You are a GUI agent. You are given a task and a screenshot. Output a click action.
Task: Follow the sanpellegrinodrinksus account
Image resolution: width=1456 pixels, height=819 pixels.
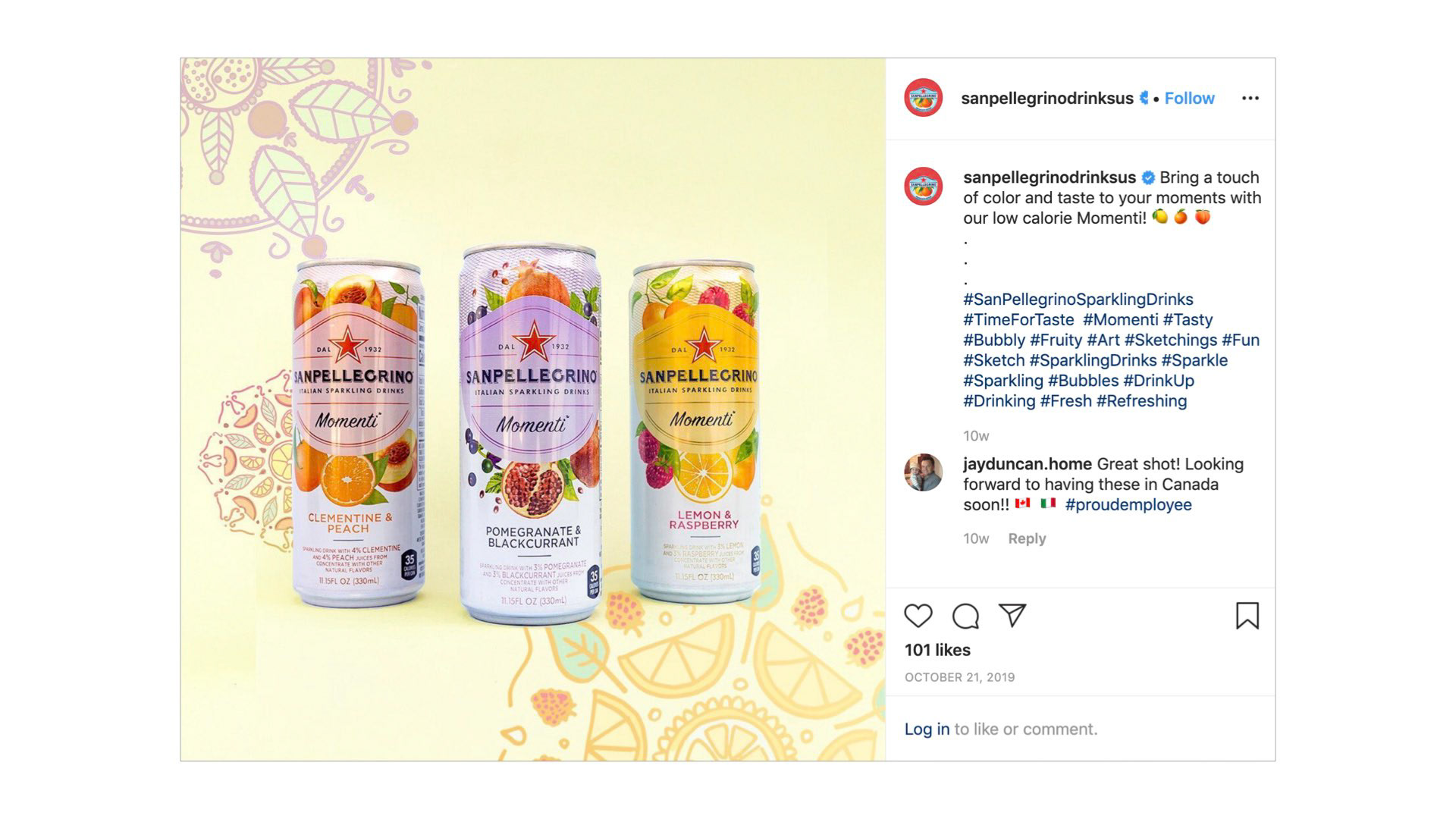click(x=1189, y=98)
